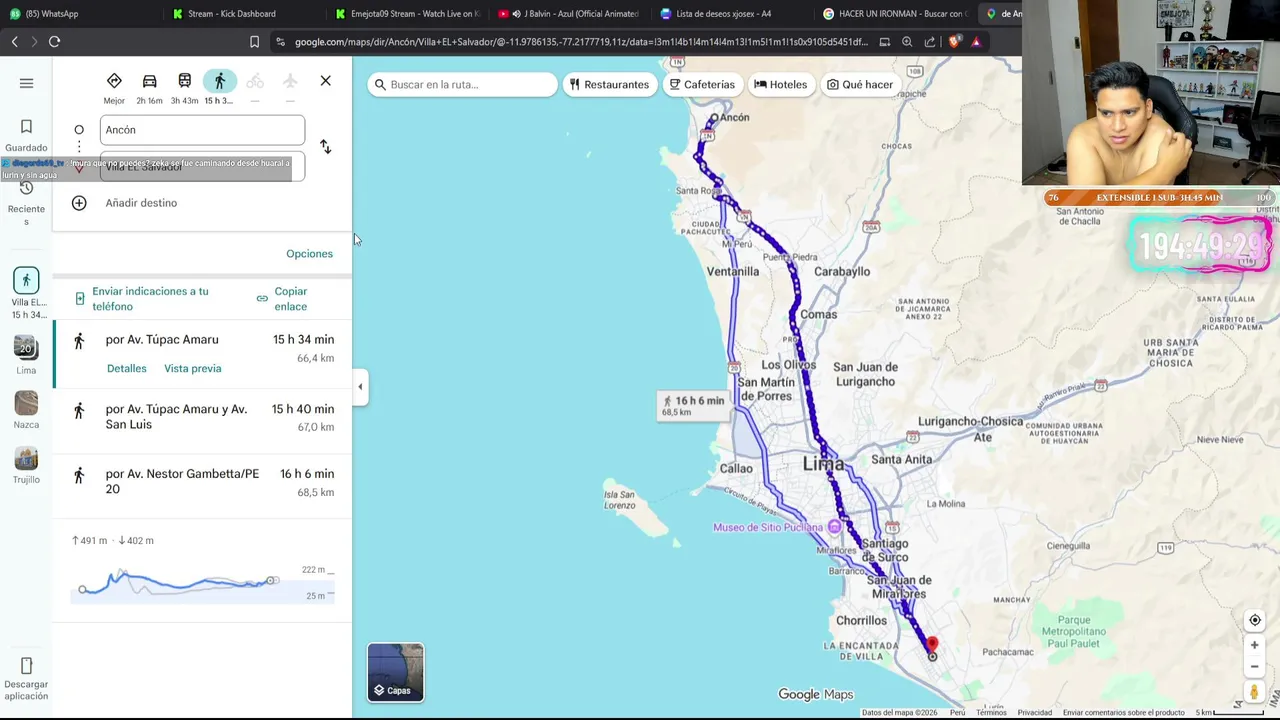Click the Street View pegman icon
Viewport: 1280px width, 720px height.
1255,692
